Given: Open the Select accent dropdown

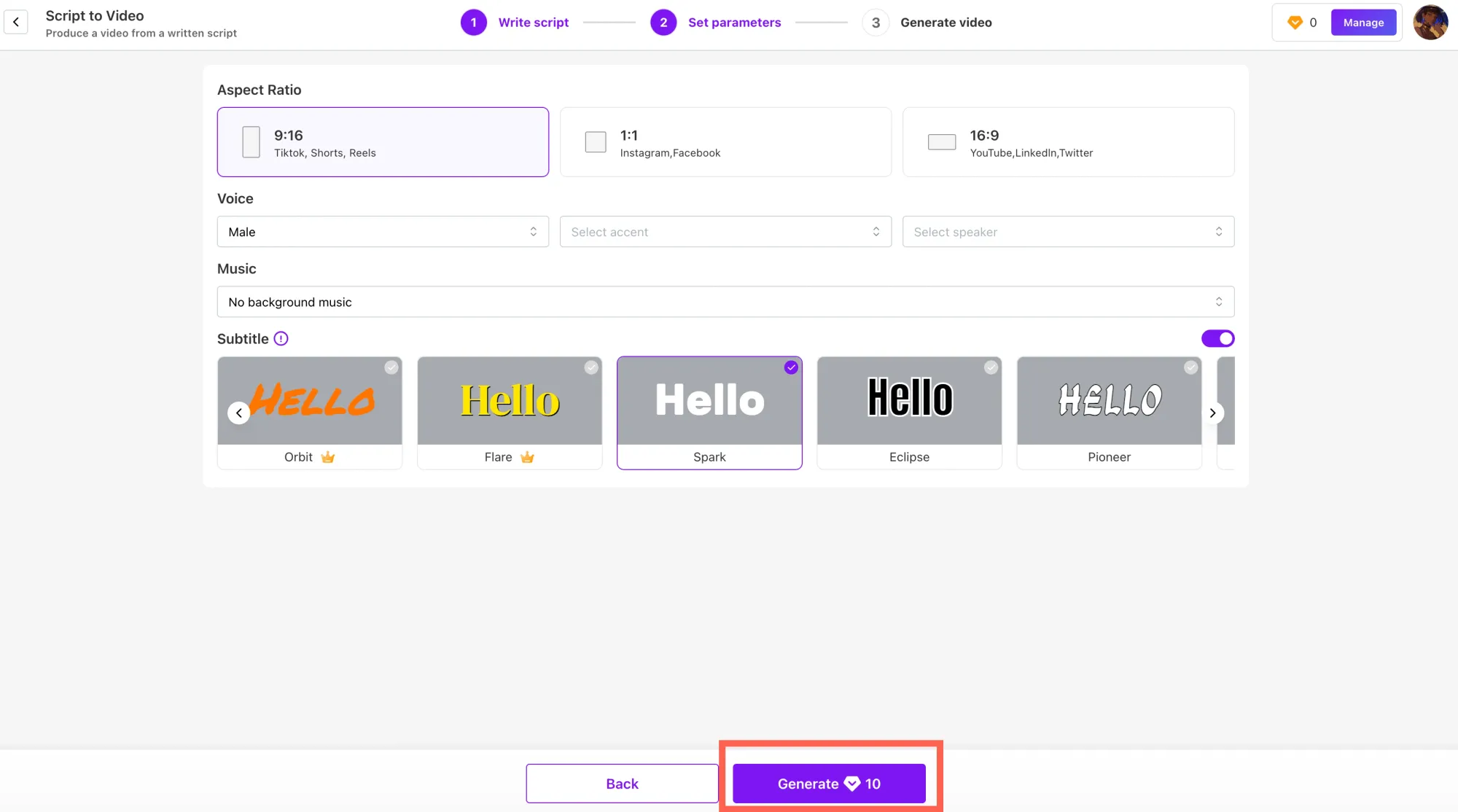Looking at the screenshot, I should tap(725, 232).
